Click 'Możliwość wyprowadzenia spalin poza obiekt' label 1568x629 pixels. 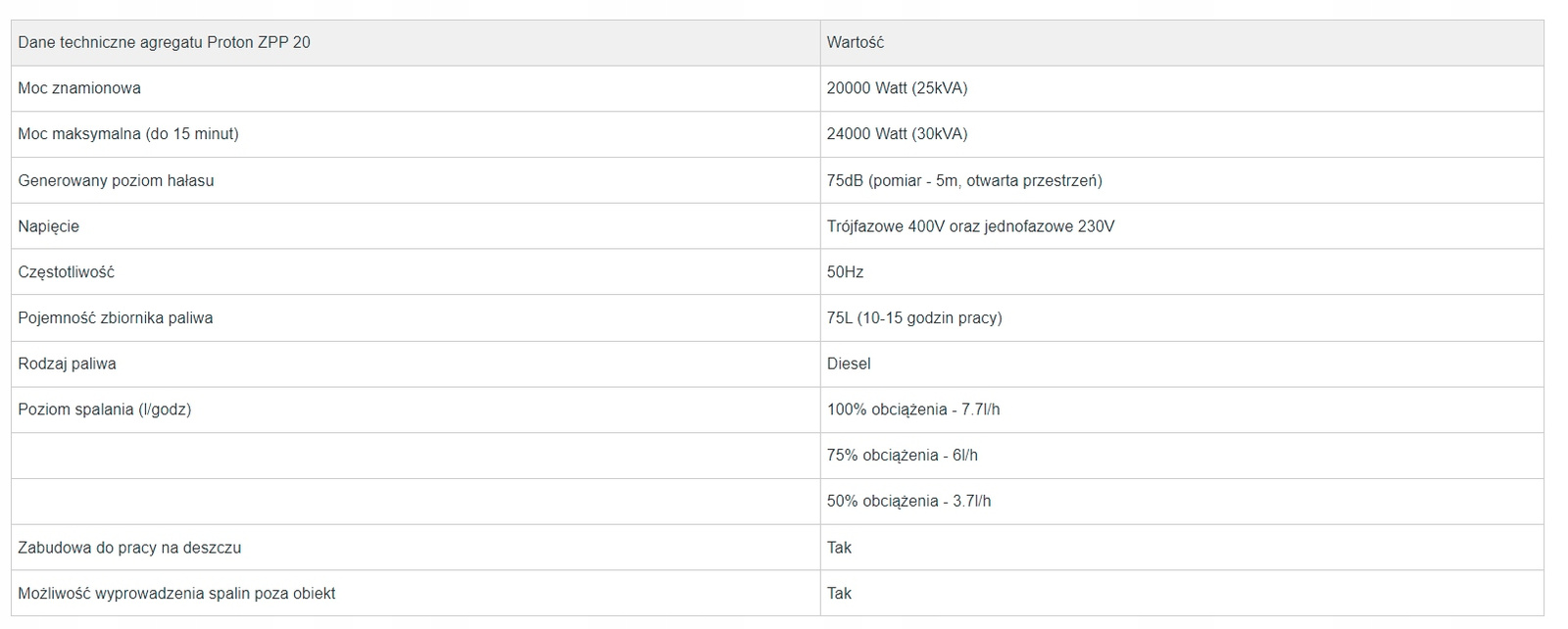point(176,594)
